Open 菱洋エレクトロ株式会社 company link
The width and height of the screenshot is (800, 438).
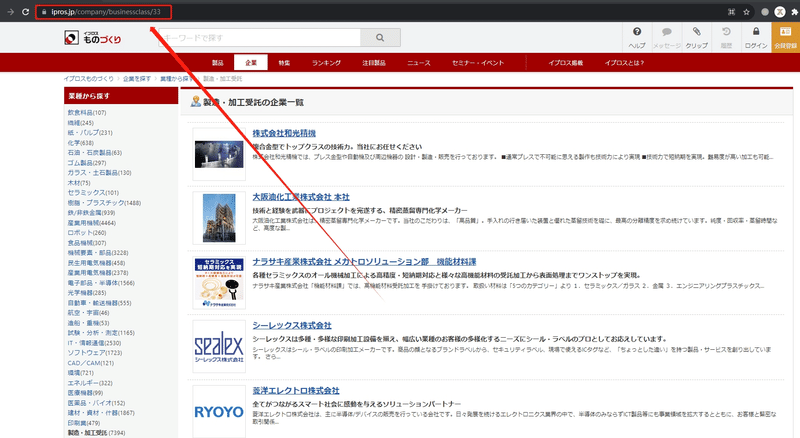pos(296,391)
